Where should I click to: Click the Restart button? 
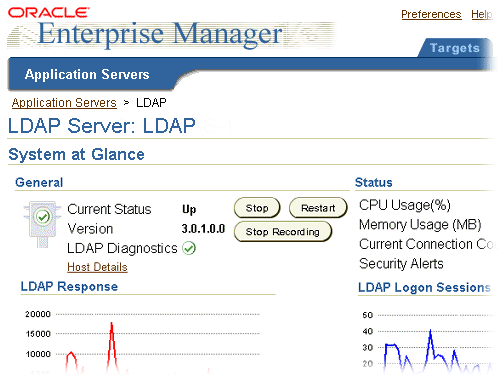tap(318, 208)
